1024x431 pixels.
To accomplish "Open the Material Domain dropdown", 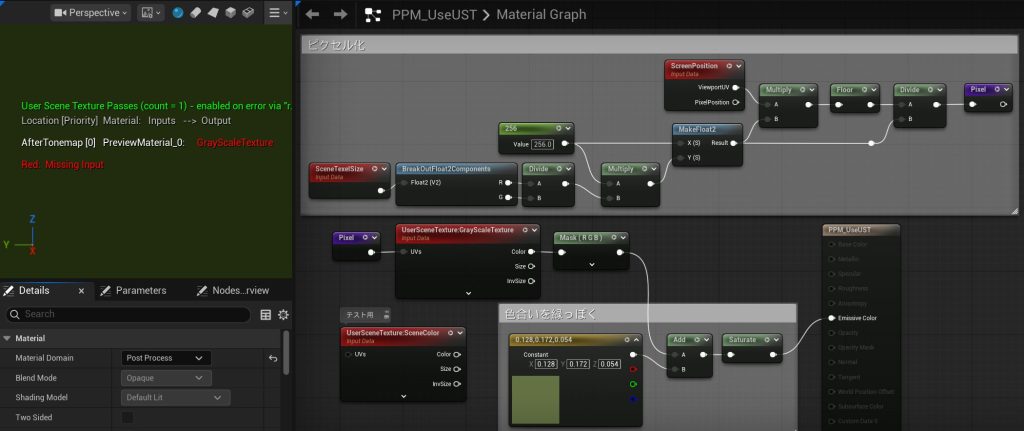I will point(166,358).
